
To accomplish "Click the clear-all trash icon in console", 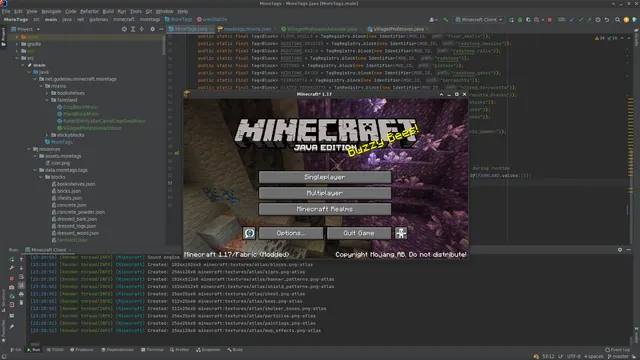I will pyautogui.click(x=21, y=302).
